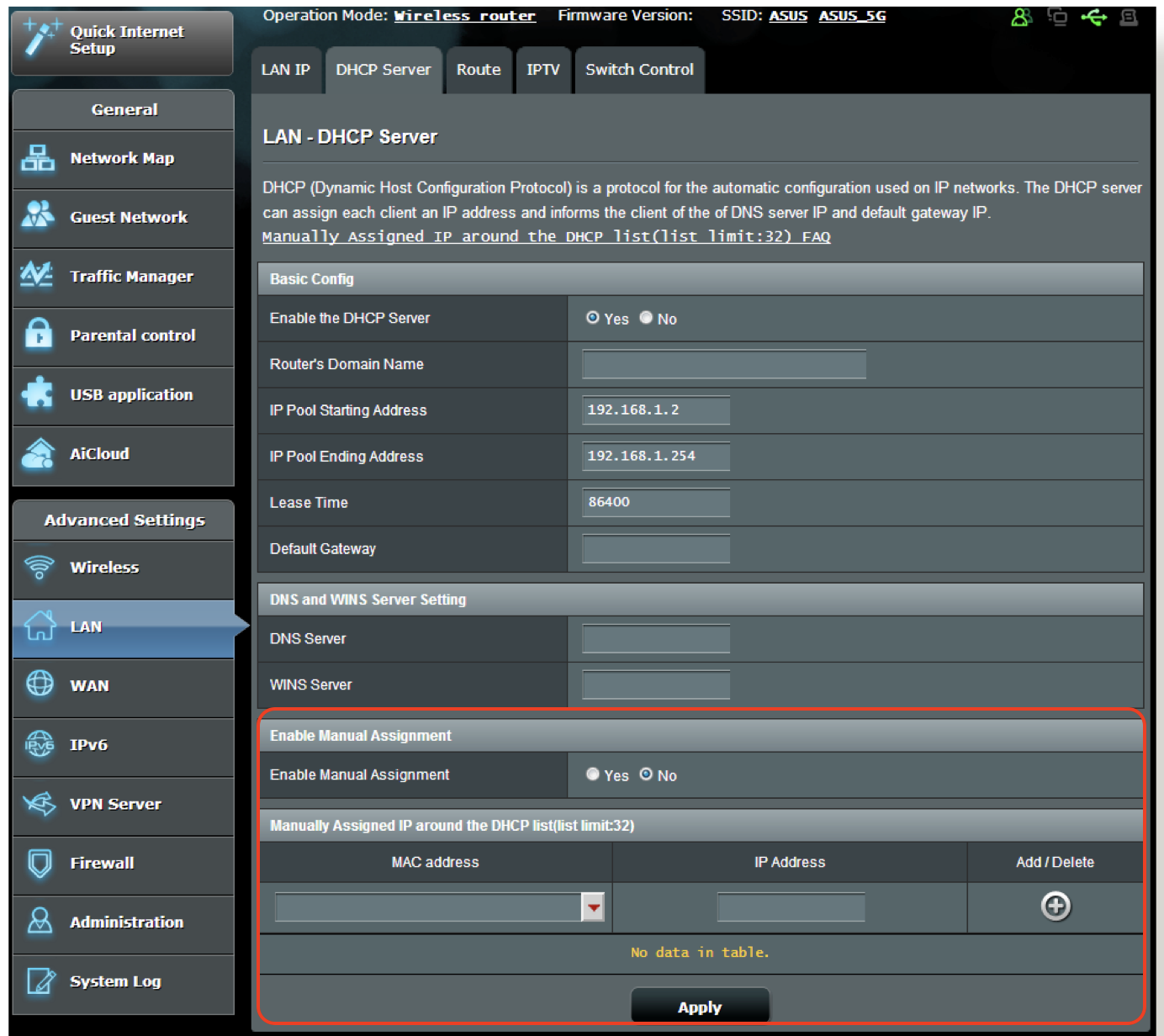This screenshot has width=1164, height=1036.
Task: Click the add entry plus icon
Action: coord(1056,906)
